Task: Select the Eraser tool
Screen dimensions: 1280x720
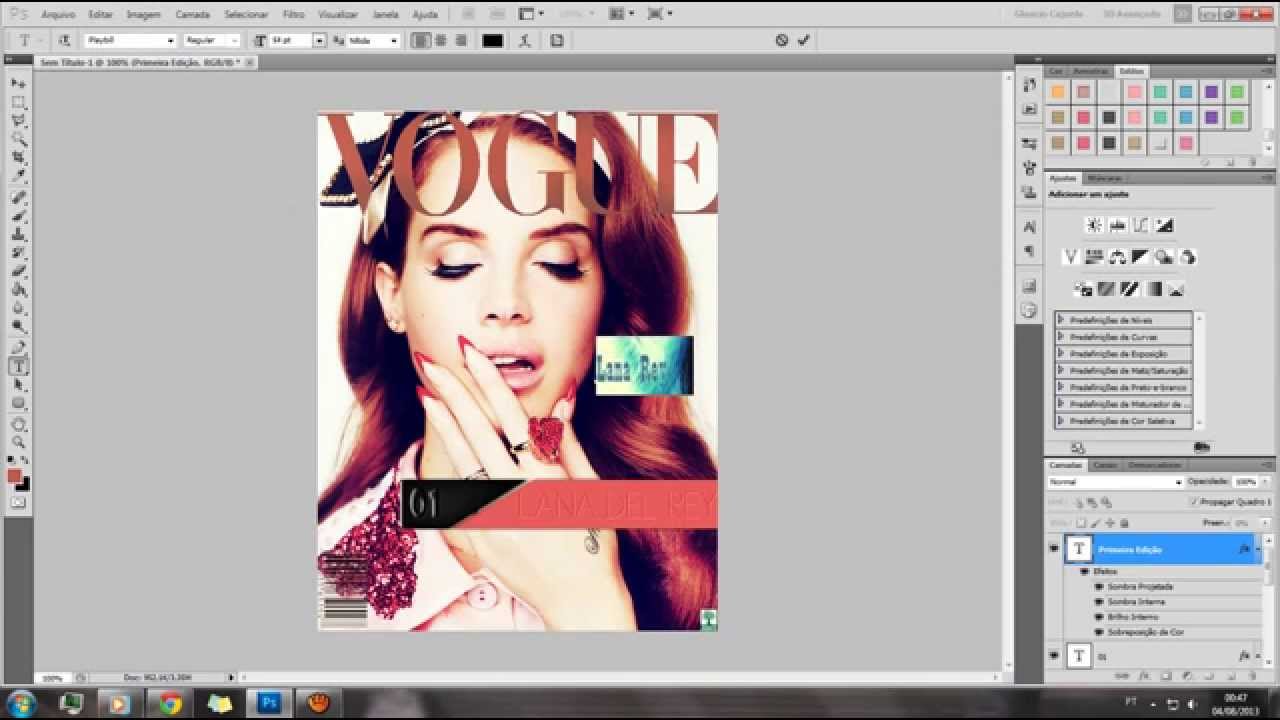Action: point(18,271)
